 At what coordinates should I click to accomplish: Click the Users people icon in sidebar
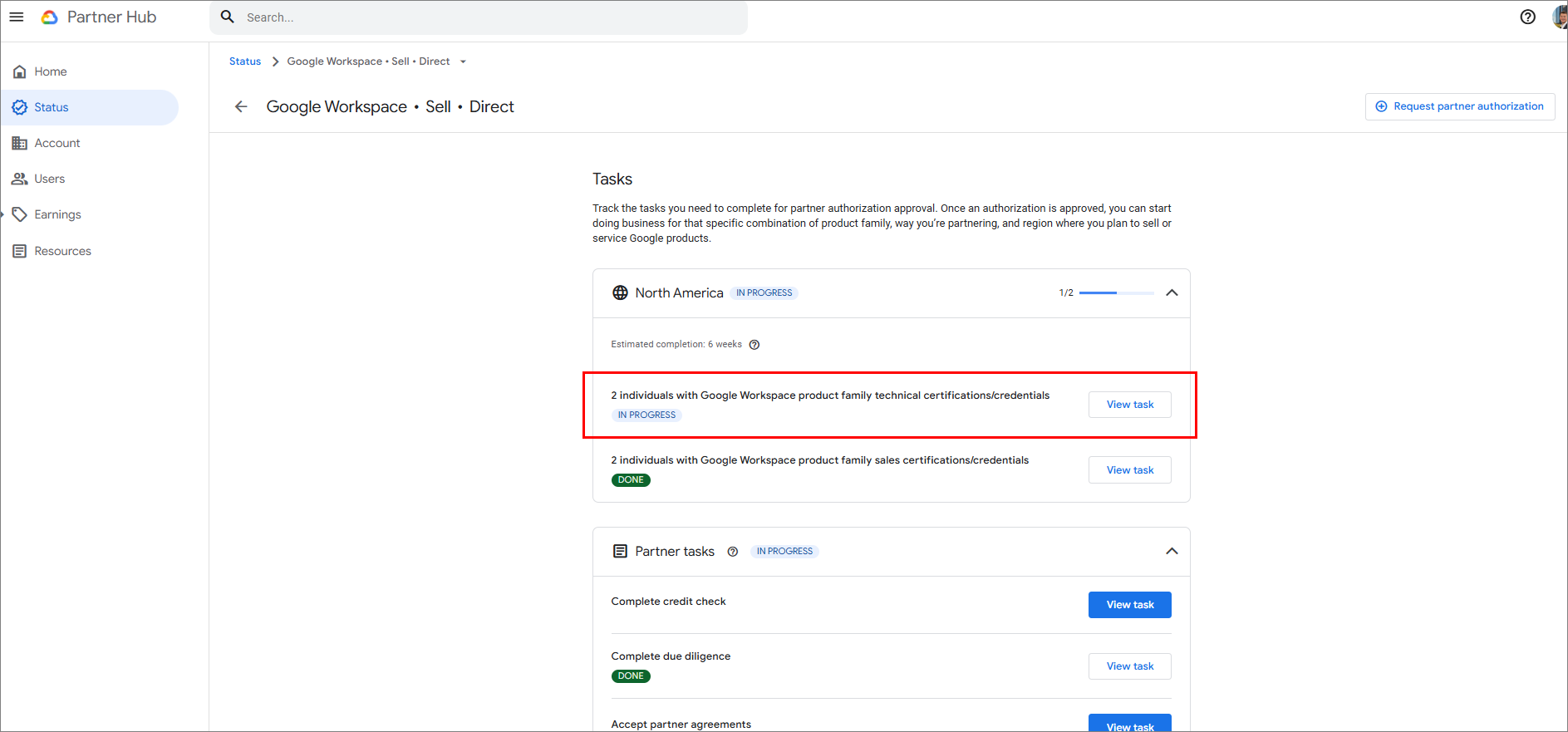point(20,179)
